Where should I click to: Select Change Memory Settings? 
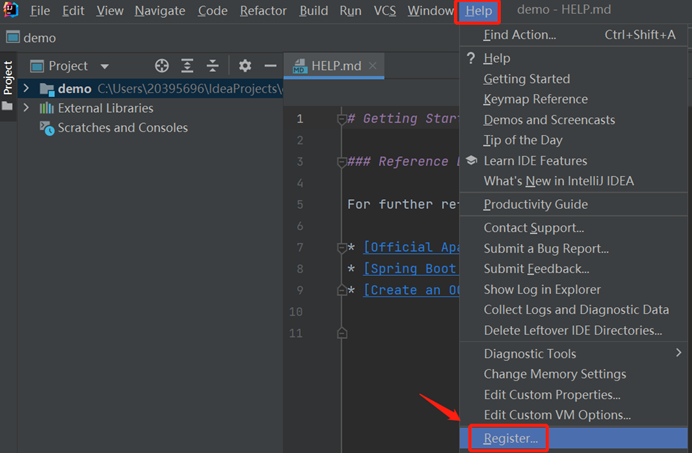click(x=574, y=374)
